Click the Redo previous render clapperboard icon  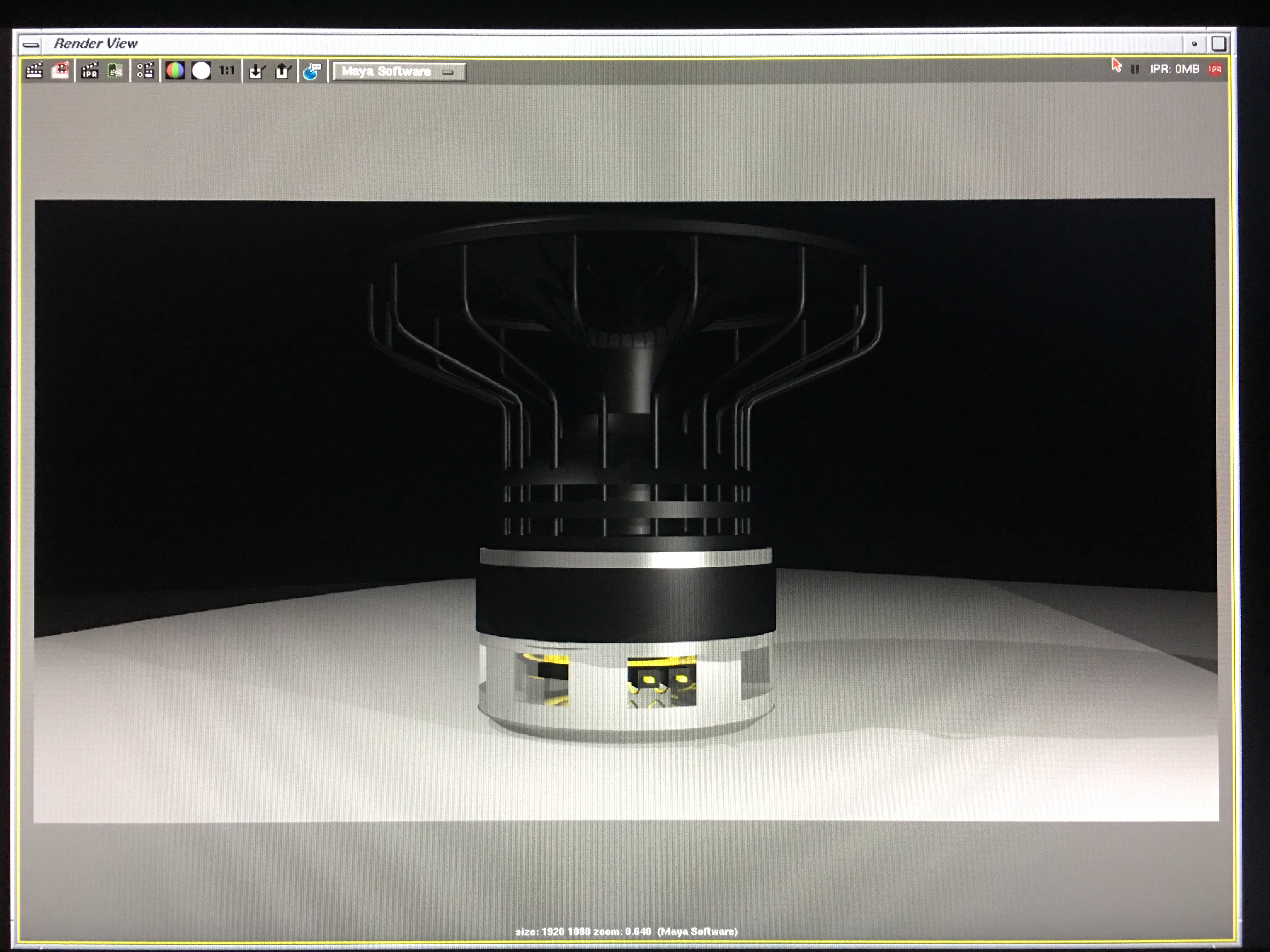pyautogui.click(x=34, y=71)
